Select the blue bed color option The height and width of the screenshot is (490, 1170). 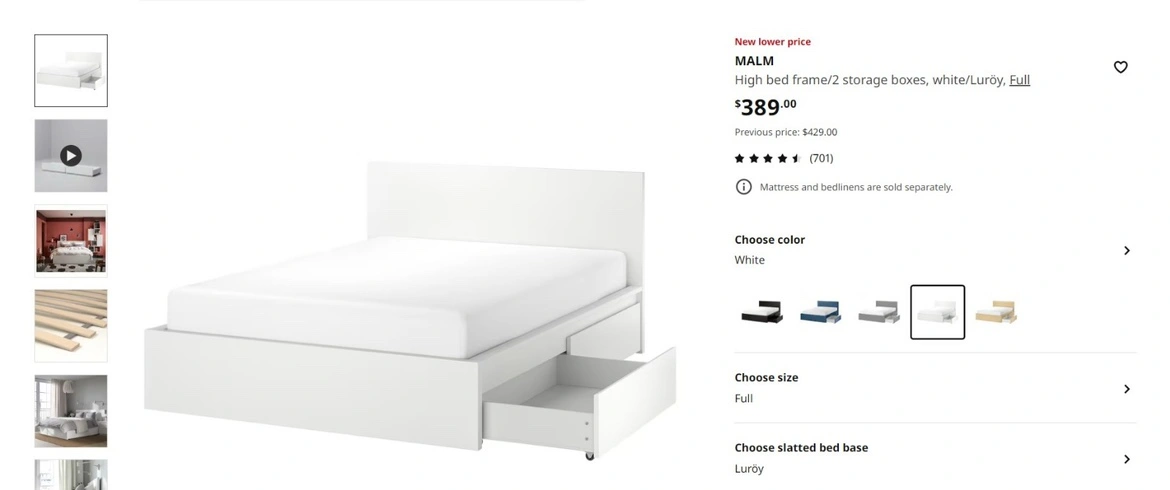[820, 312]
